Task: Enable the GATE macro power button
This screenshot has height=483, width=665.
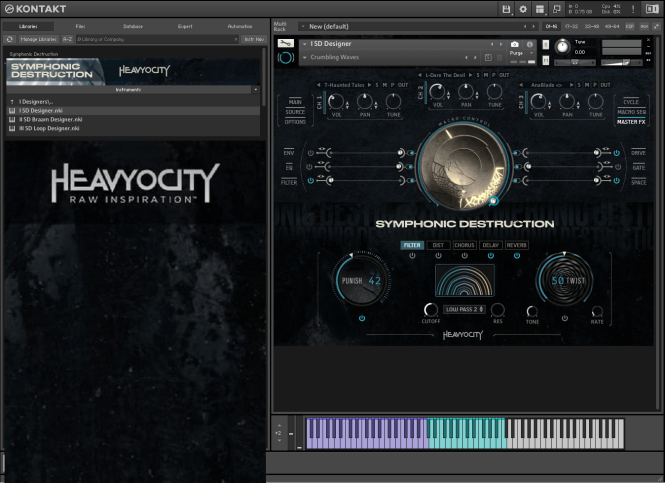Action: coord(618,167)
